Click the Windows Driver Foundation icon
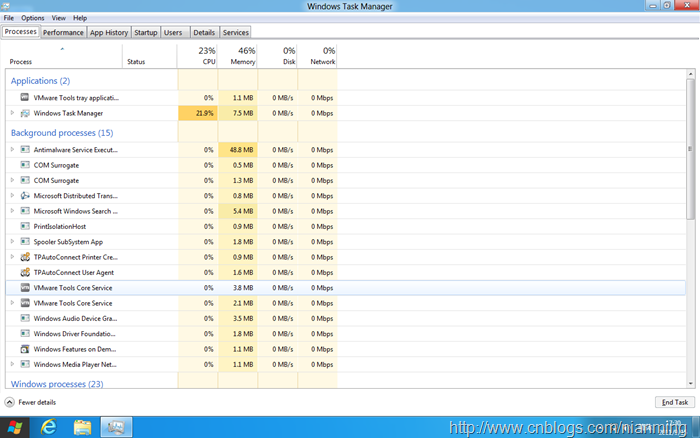Viewport: 700px width, 438px height. click(25, 334)
